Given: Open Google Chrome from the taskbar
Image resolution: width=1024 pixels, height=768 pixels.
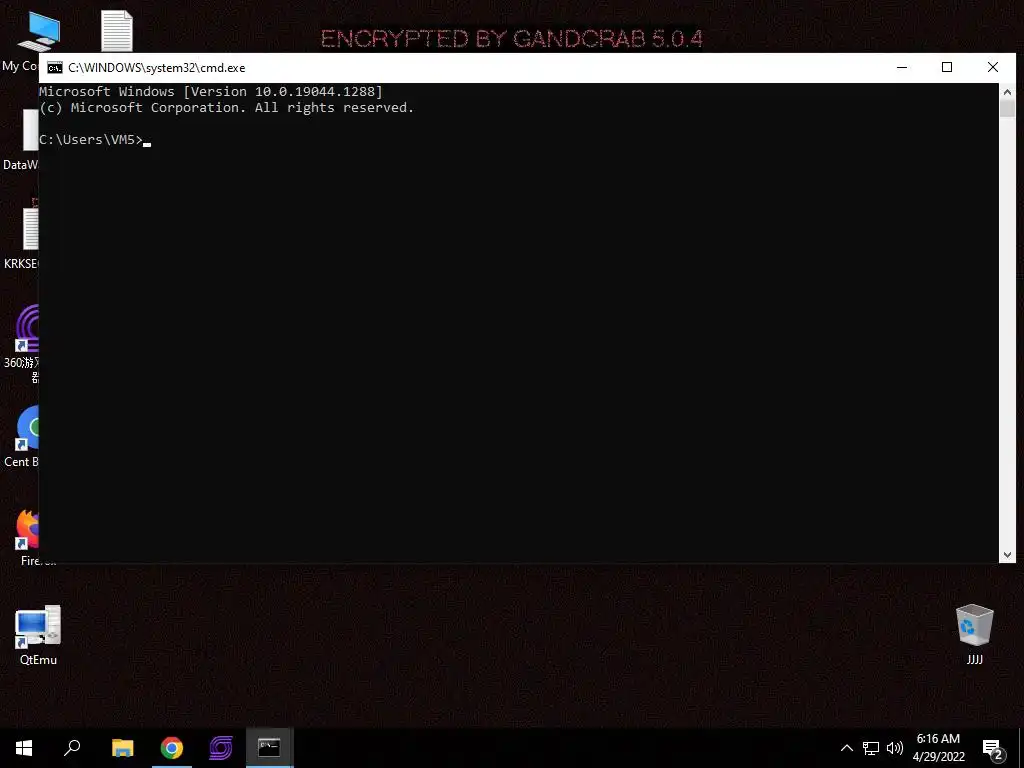Looking at the screenshot, I should coord(172,748).
